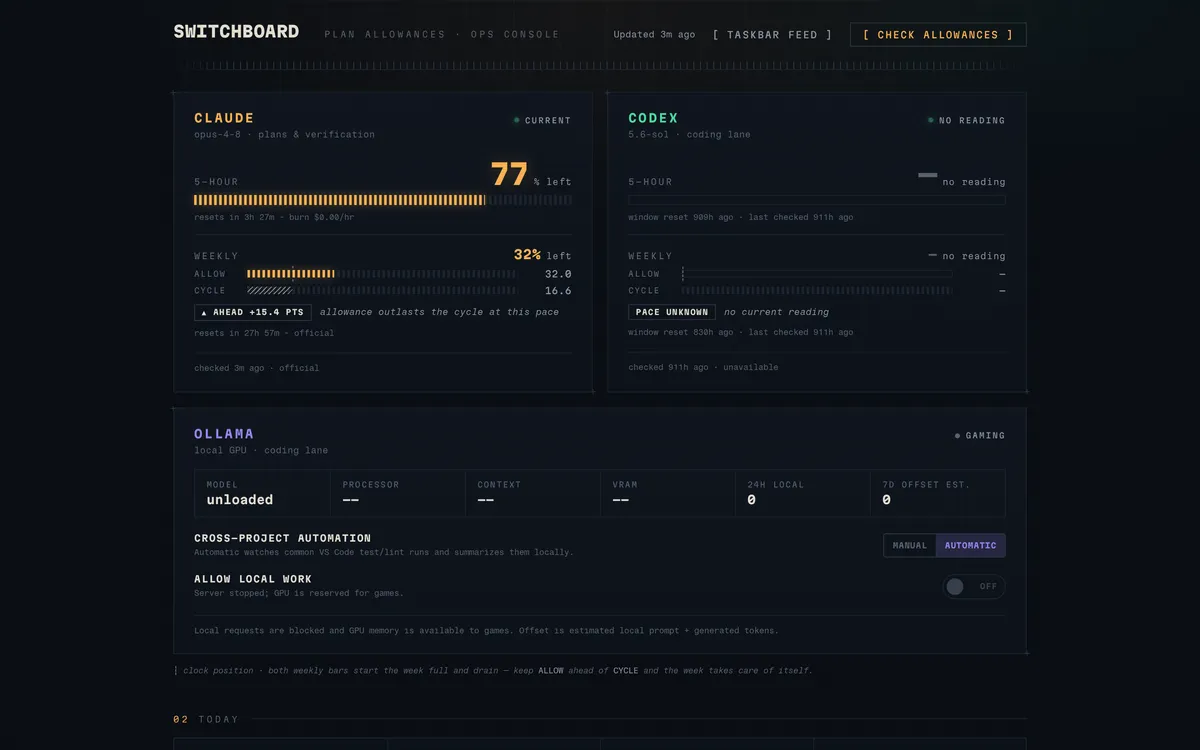The height and width of the screenshot is (750, 1200).
Task: Click 'Automatic watches common VS Code' description
Action: pyautogui.click(x=384, y=552)
